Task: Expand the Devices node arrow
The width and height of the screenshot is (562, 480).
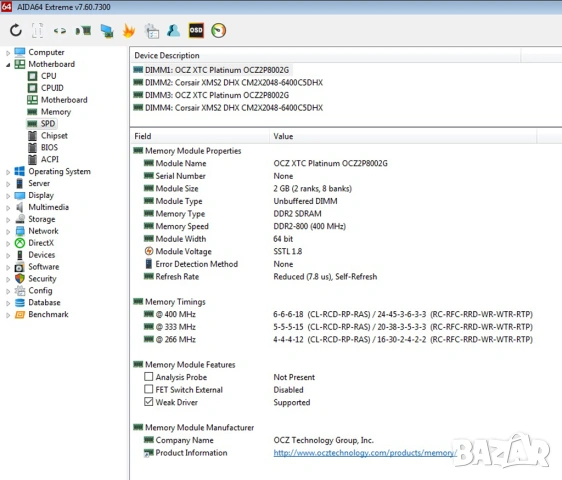Action: click(8, 256)
